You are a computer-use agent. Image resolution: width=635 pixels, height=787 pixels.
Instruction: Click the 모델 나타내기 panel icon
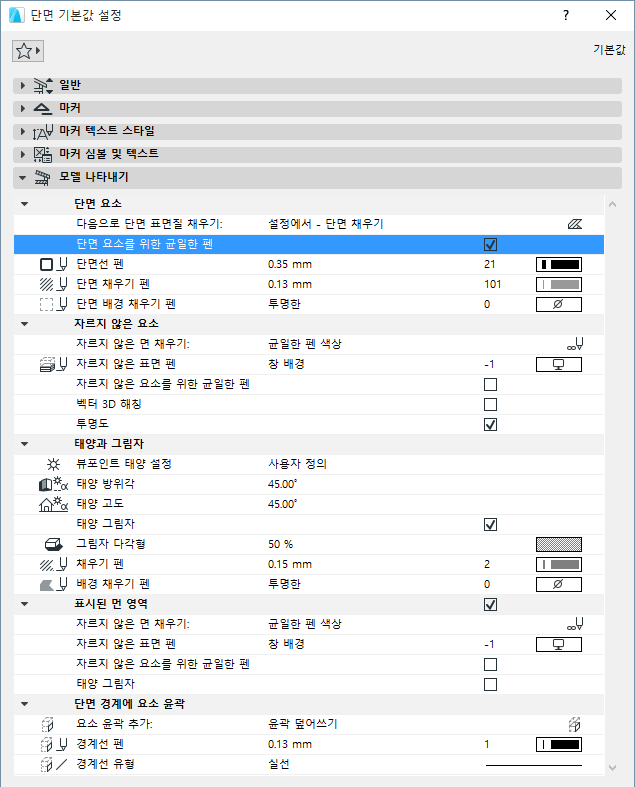(43, 177)
